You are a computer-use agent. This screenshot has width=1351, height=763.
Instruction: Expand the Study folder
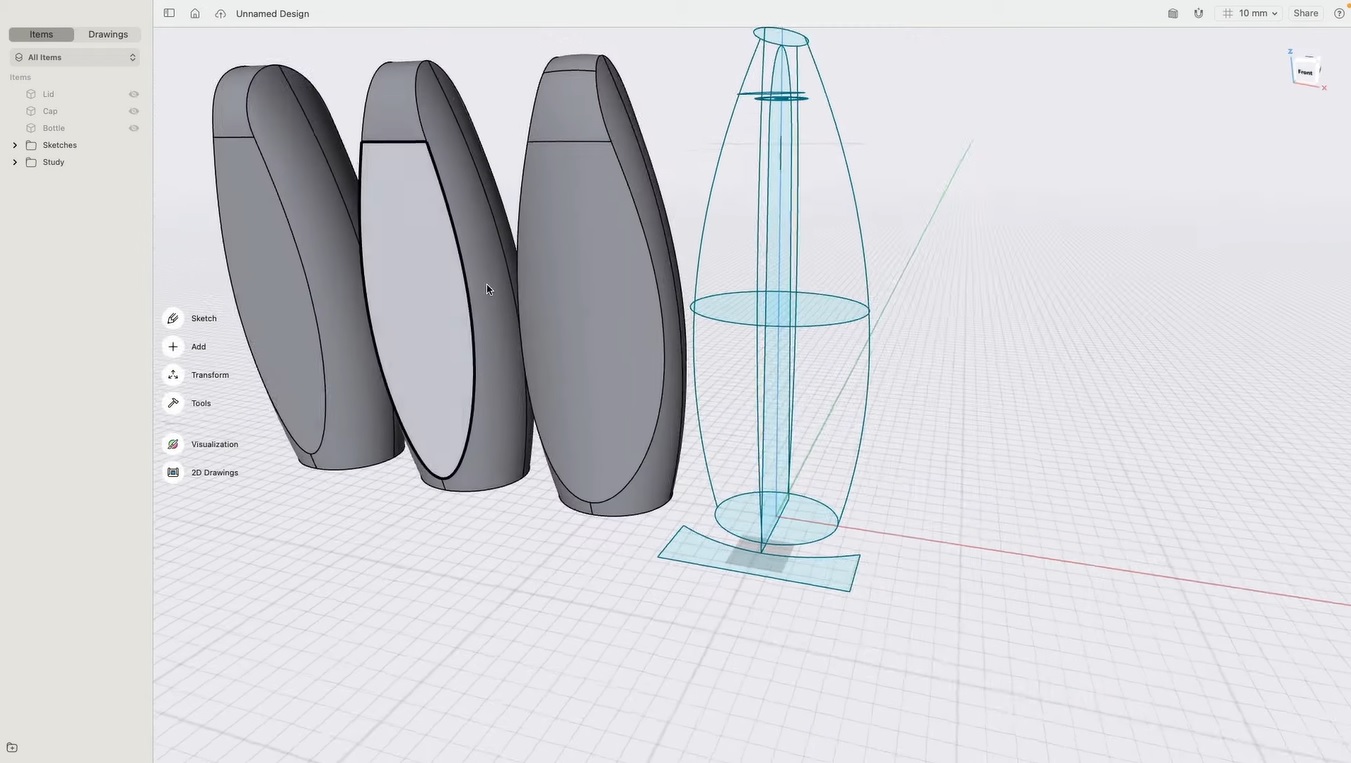pyautogui.click(x=14, y=161)
